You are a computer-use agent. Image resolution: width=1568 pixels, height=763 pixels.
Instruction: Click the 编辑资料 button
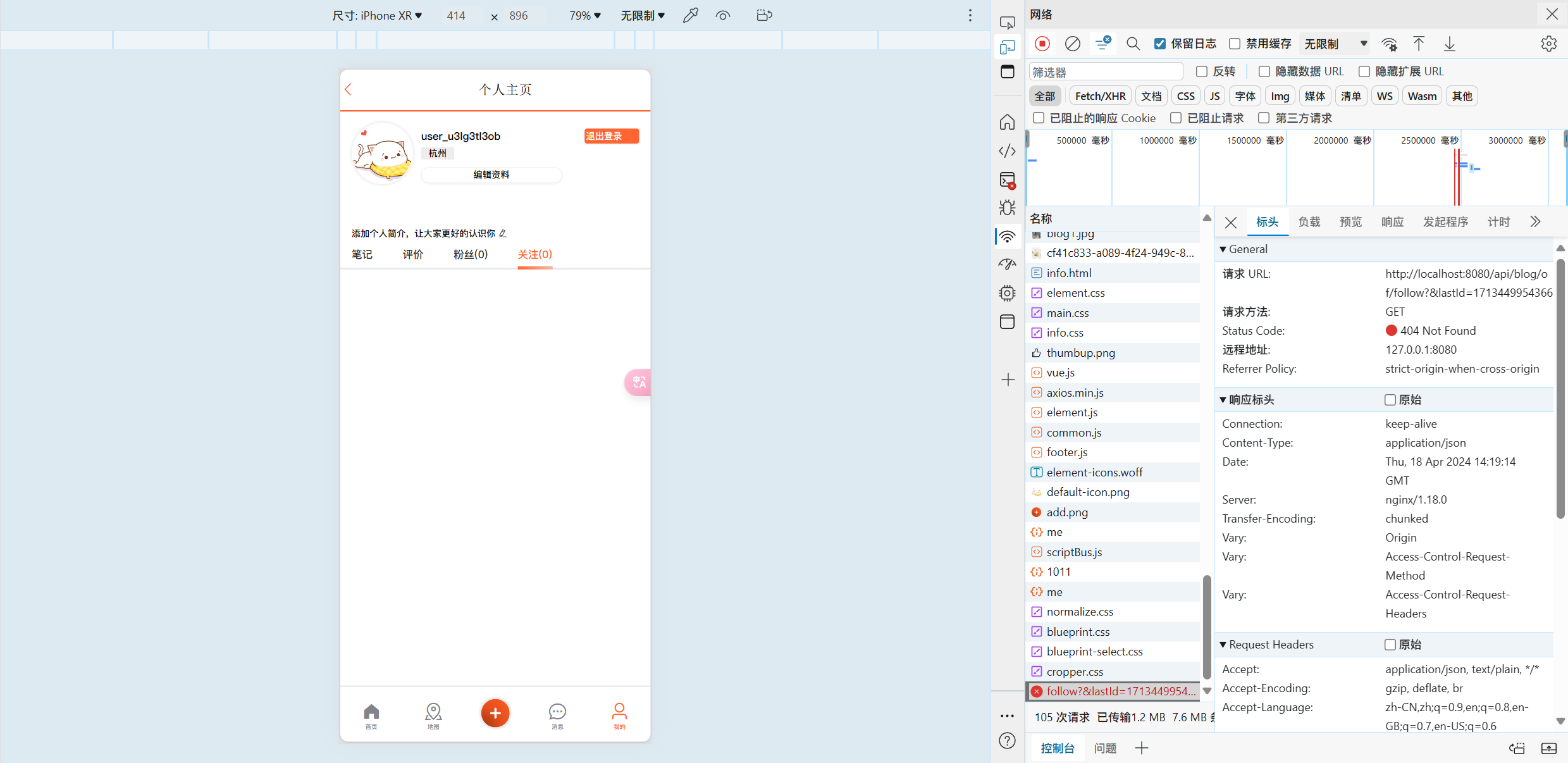[491, 175]
